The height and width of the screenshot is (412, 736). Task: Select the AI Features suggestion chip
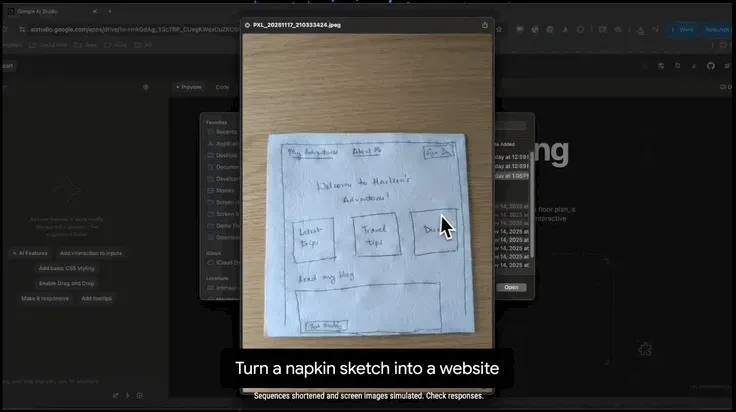[30, 253]
